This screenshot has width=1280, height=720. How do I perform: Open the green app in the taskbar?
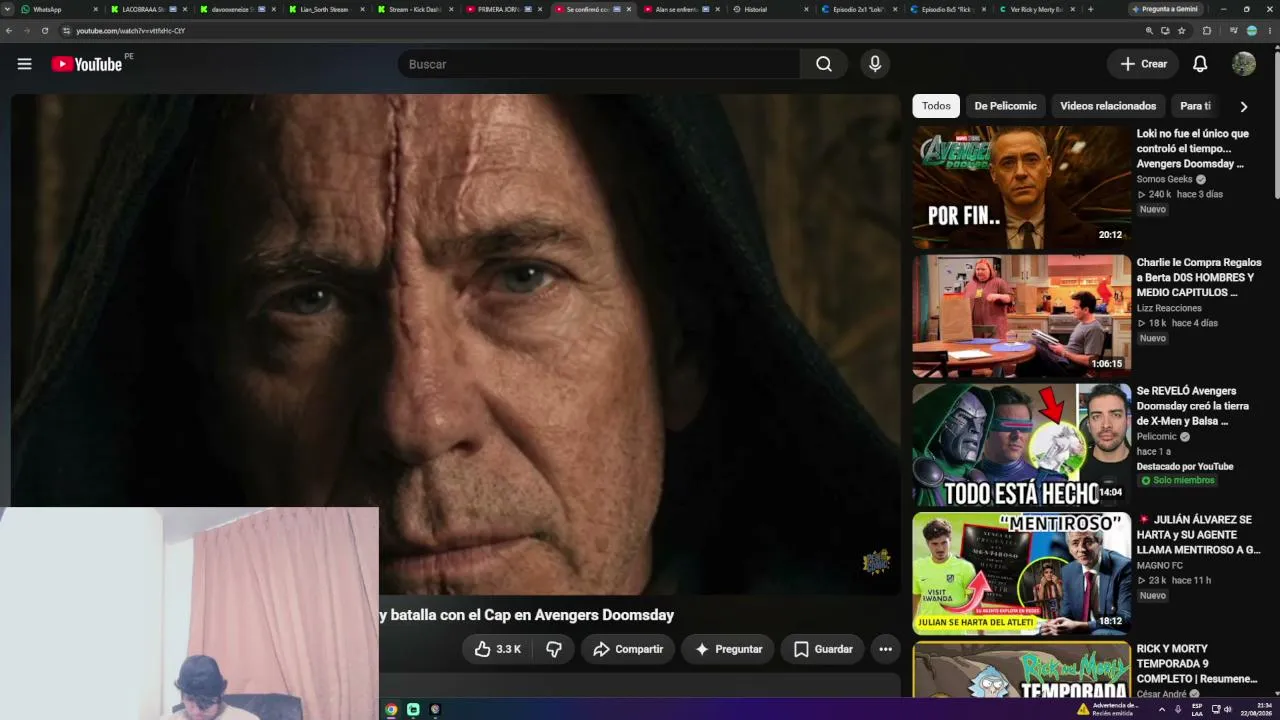point(413,709)
